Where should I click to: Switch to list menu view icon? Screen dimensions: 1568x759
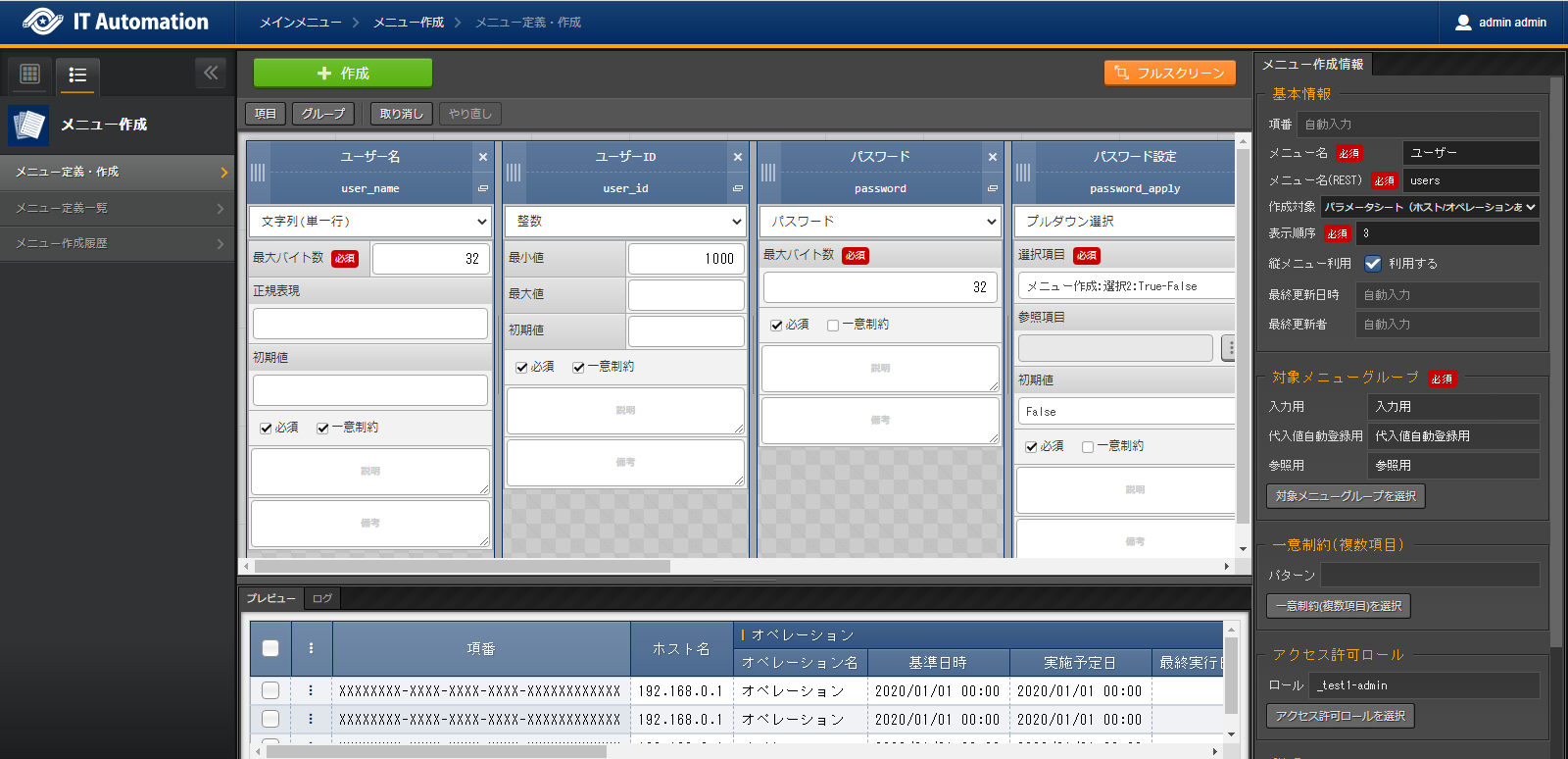(77, 75)
